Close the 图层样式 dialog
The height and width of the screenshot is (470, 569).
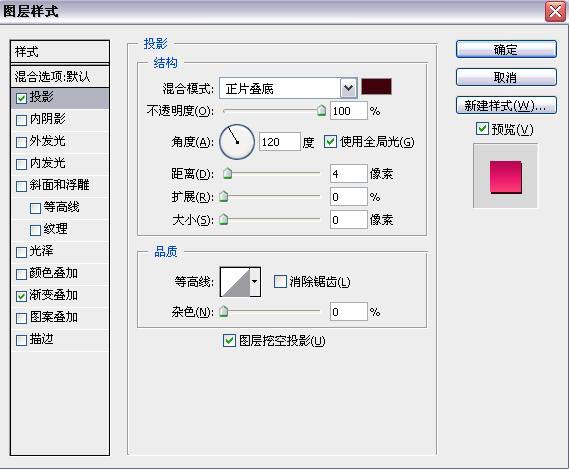(x=555, y=12)
